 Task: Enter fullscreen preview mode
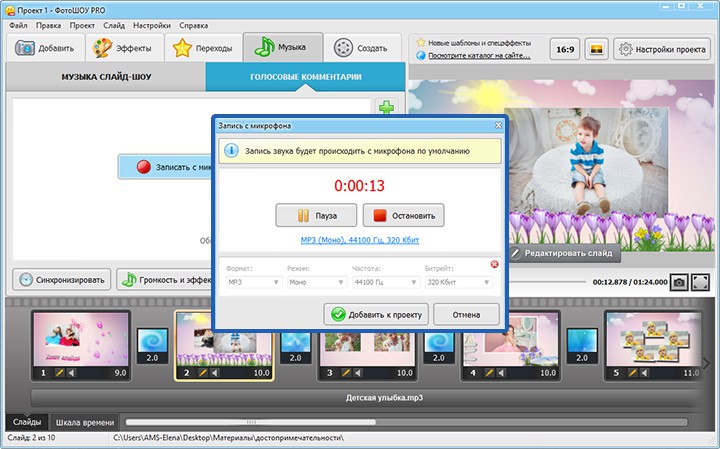point(701,282)
